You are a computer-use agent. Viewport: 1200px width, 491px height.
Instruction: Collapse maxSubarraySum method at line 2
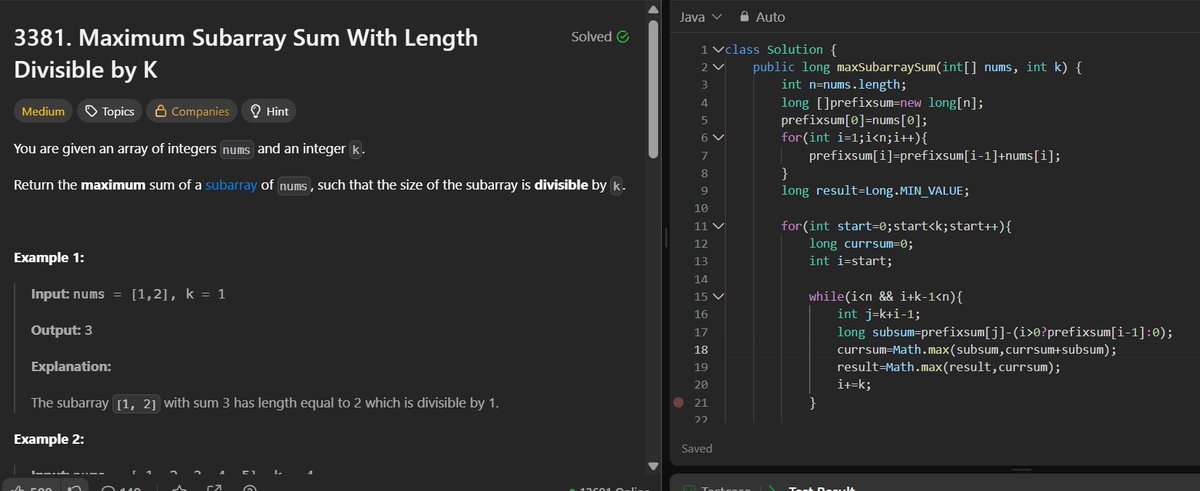coord(716,67)
